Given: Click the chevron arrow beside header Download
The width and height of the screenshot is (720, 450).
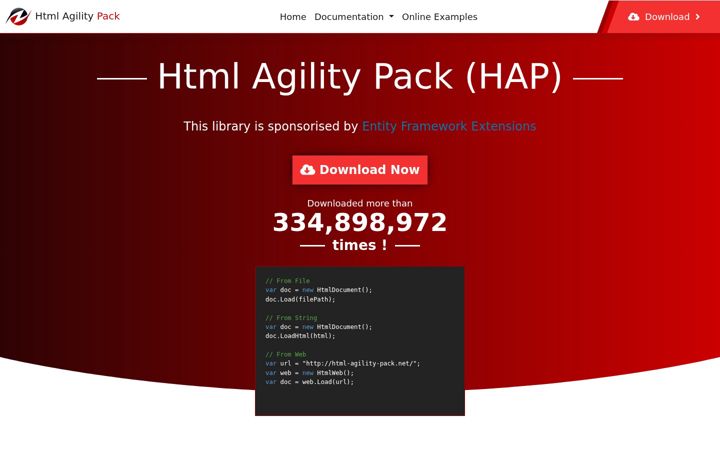Looking at the screenshot, I should [698, 17].
